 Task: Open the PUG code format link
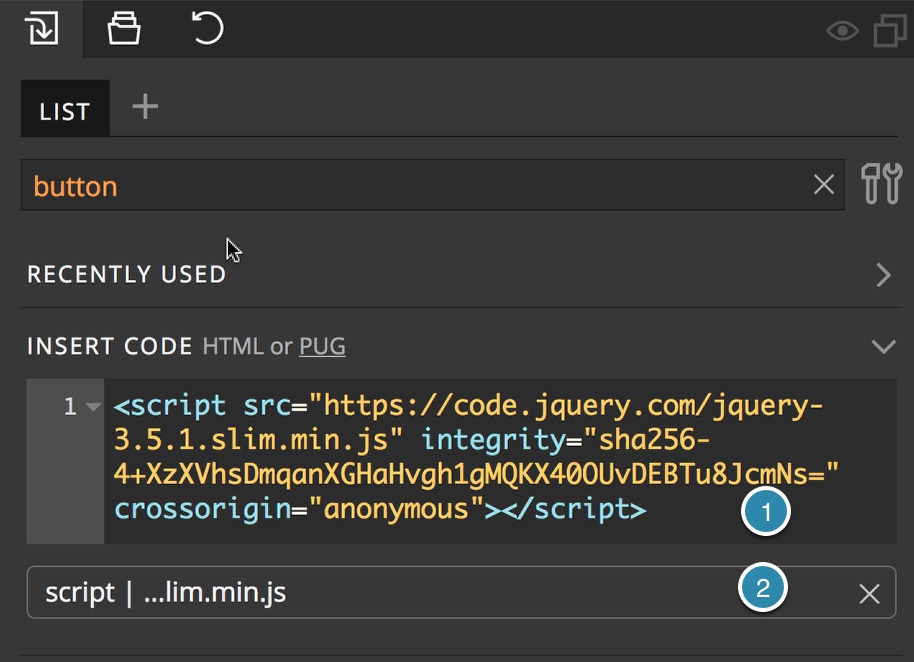pyautogui.click(x=322, y=346)
